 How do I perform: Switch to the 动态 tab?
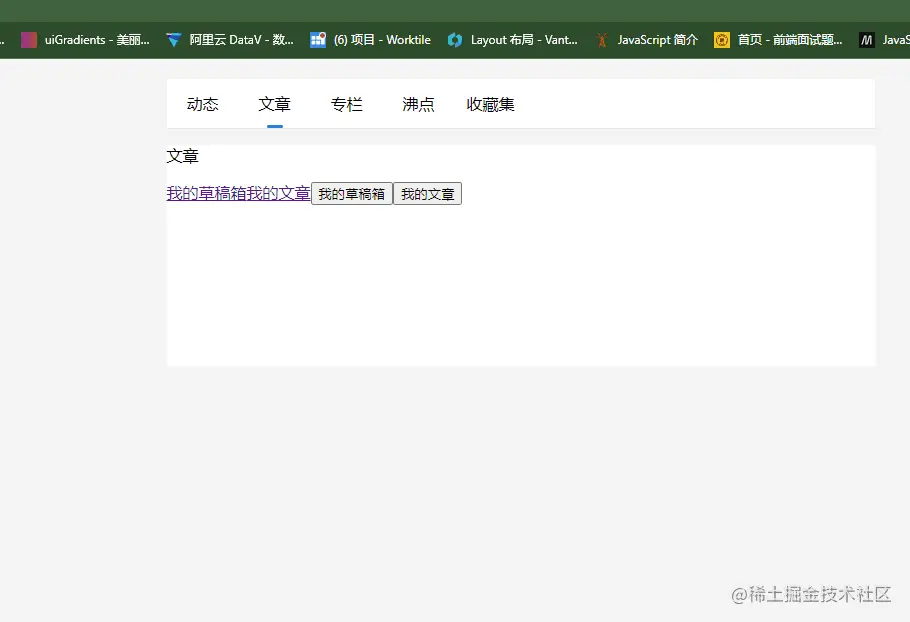click(x=203, y=103)
